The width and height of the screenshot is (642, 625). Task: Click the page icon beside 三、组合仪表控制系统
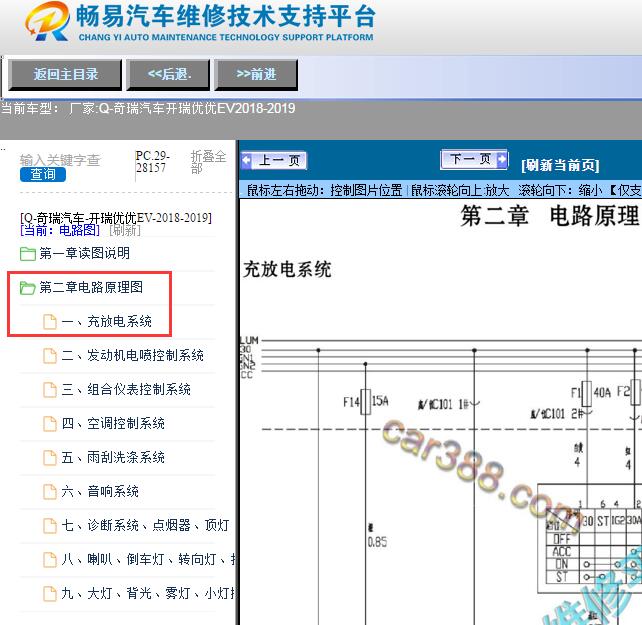click(x=50, y=389)
